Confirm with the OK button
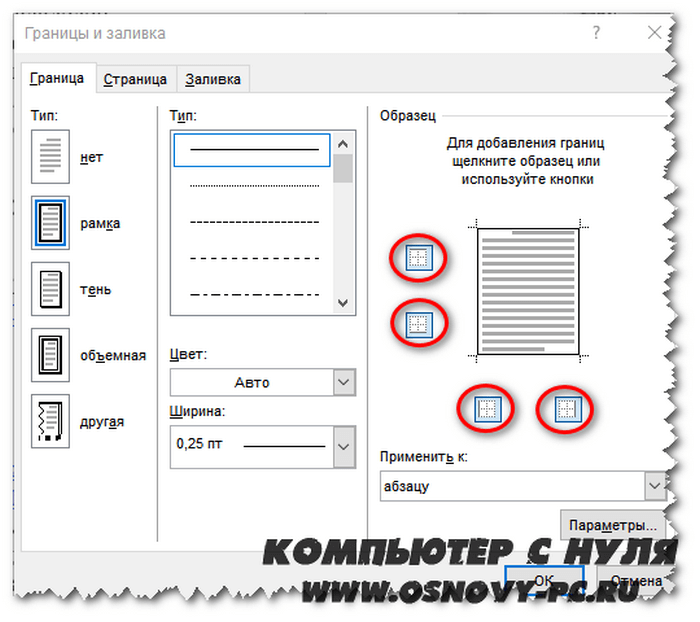 coord(544,580)
